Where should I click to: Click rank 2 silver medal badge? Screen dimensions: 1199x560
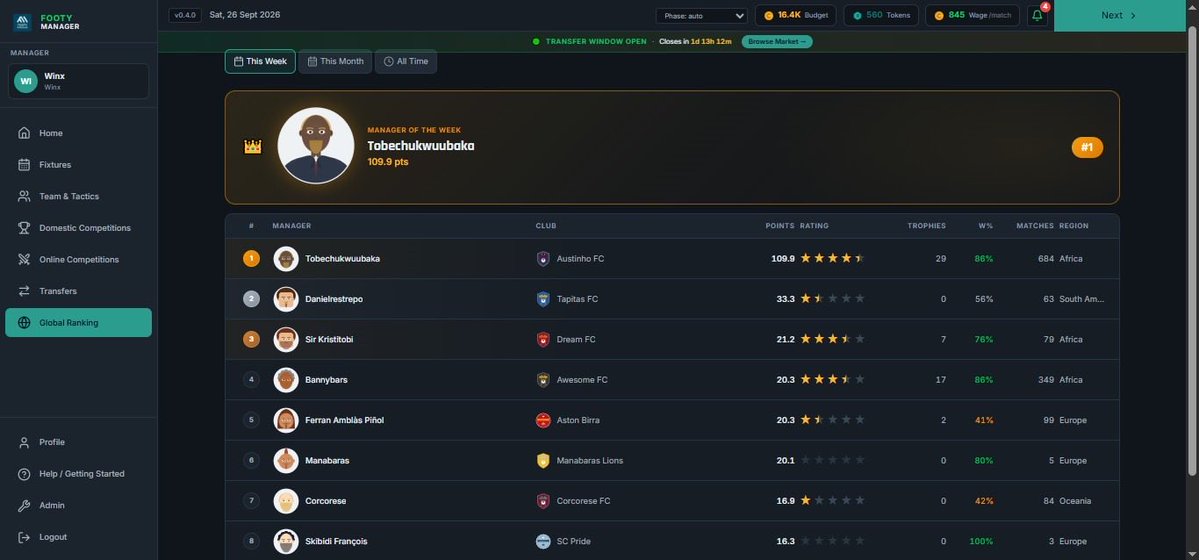click(252, 299)
